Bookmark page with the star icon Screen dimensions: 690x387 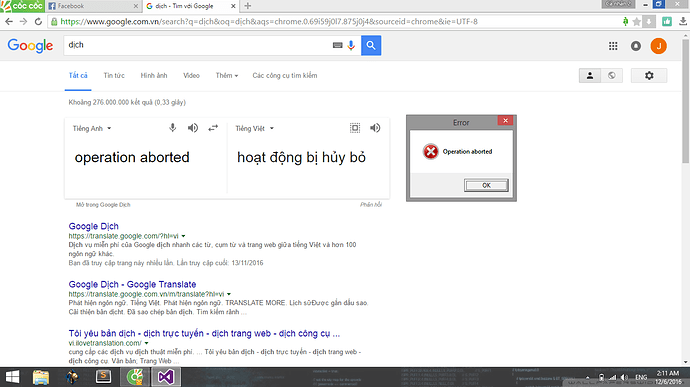click(x=636, y=22)
